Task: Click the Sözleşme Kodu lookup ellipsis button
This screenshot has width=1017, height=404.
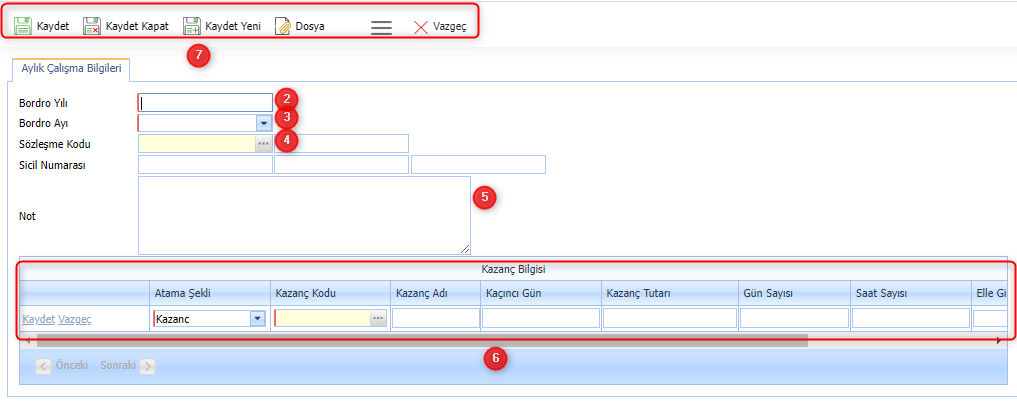Action: click(264, 144)
